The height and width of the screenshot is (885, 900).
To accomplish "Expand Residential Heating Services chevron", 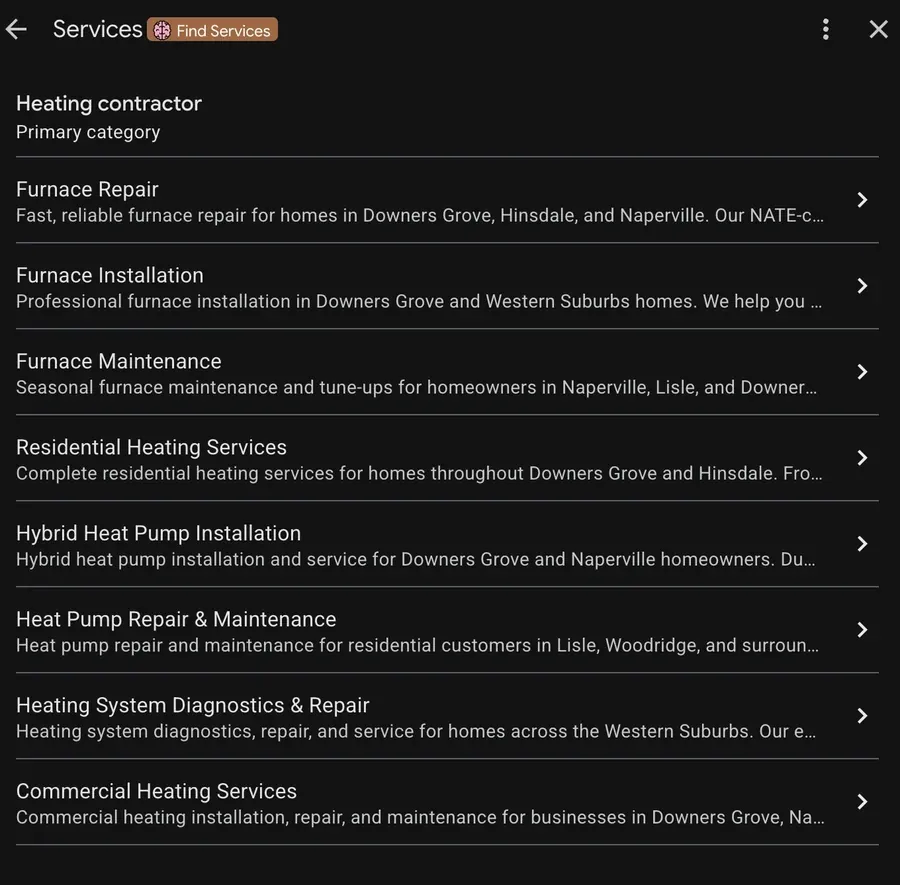I will tap(862, 458).
